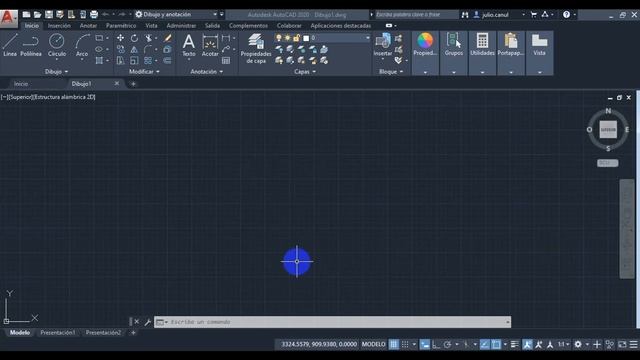Open Propiedades de capa manager
The image size is (640, 360).
coord(256,49)
